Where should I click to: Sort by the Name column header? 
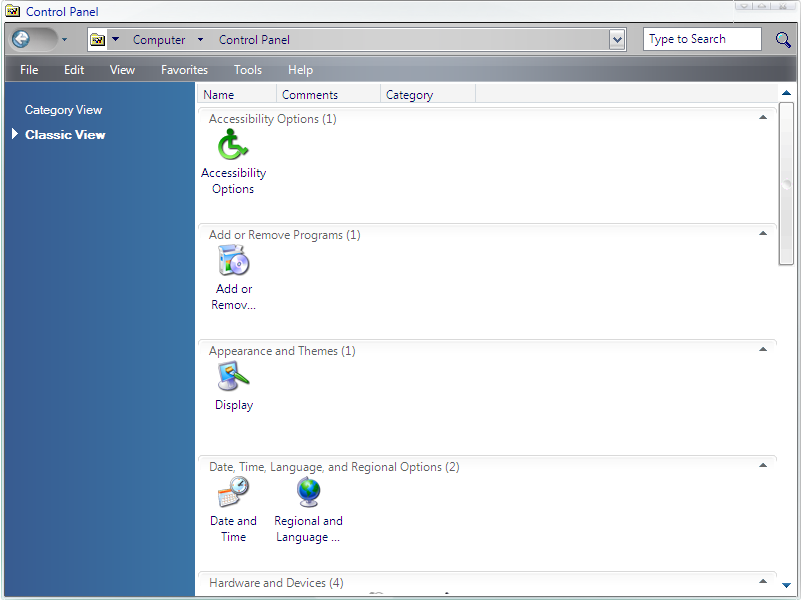click(237, 94)
